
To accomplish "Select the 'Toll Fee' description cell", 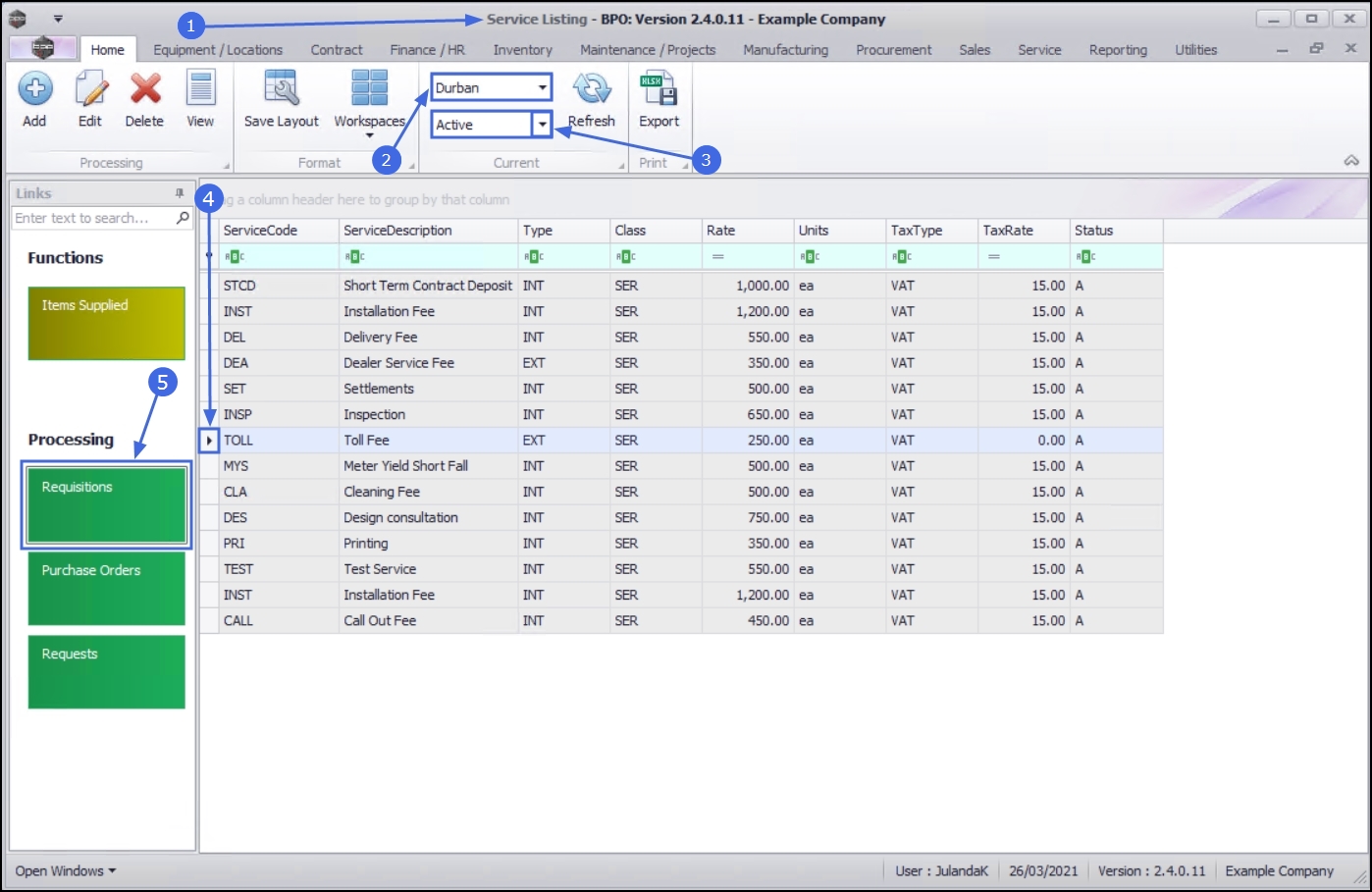I will pos(429,441).
